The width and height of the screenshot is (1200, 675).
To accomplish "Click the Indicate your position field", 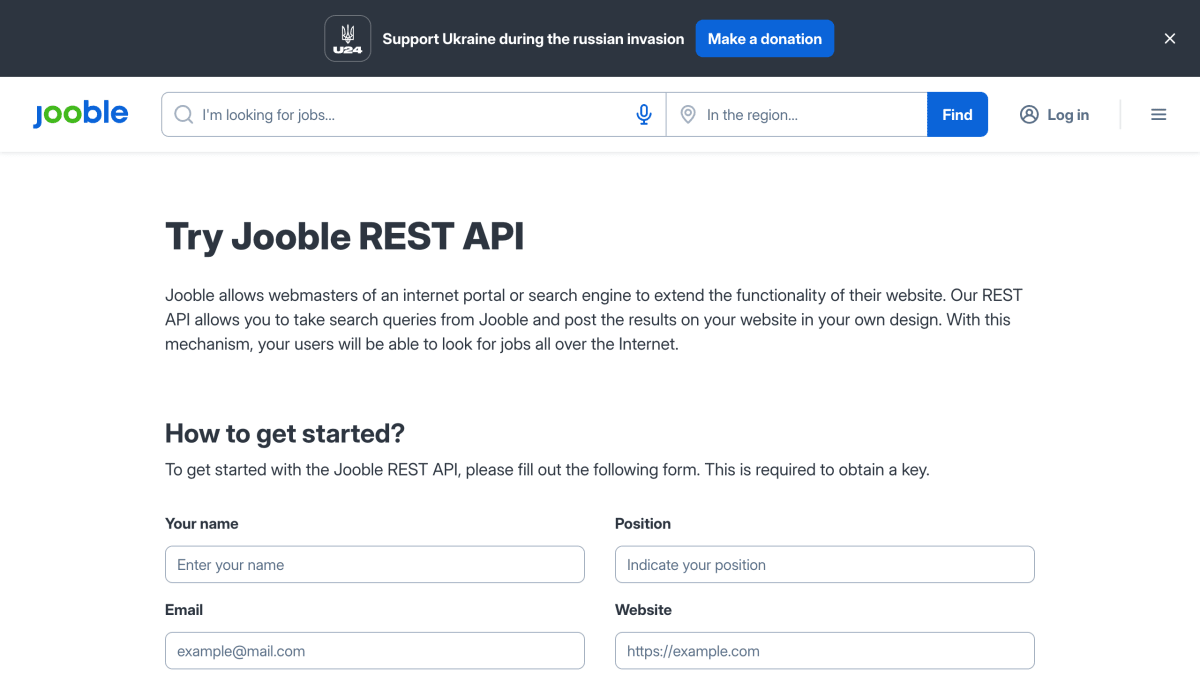I will [825, 565].
